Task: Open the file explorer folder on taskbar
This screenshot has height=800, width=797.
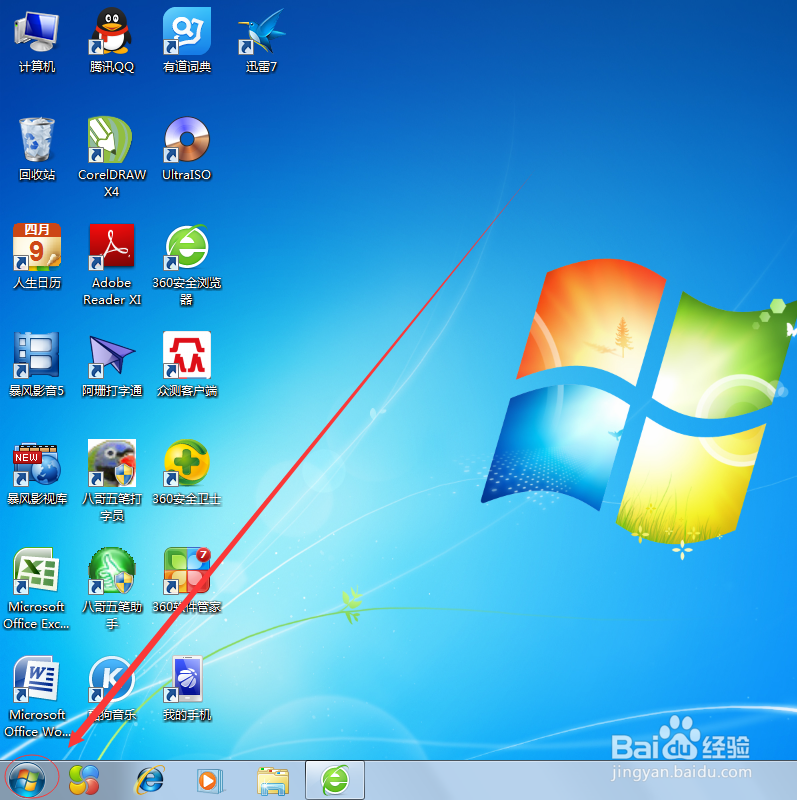Action: coord(273,781)
